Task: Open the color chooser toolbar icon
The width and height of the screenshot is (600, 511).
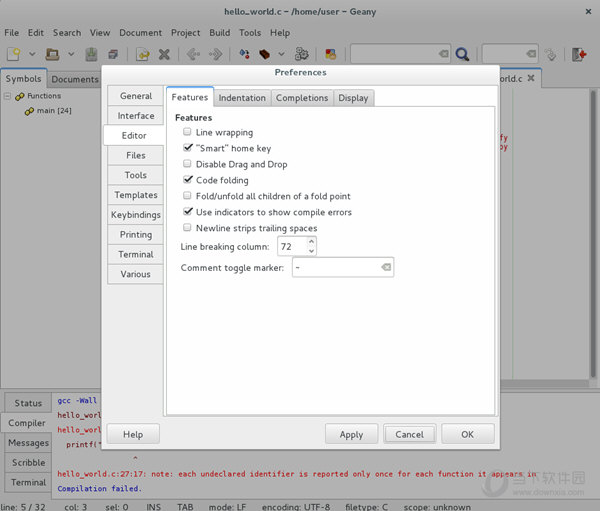Action: click(328, 54)
